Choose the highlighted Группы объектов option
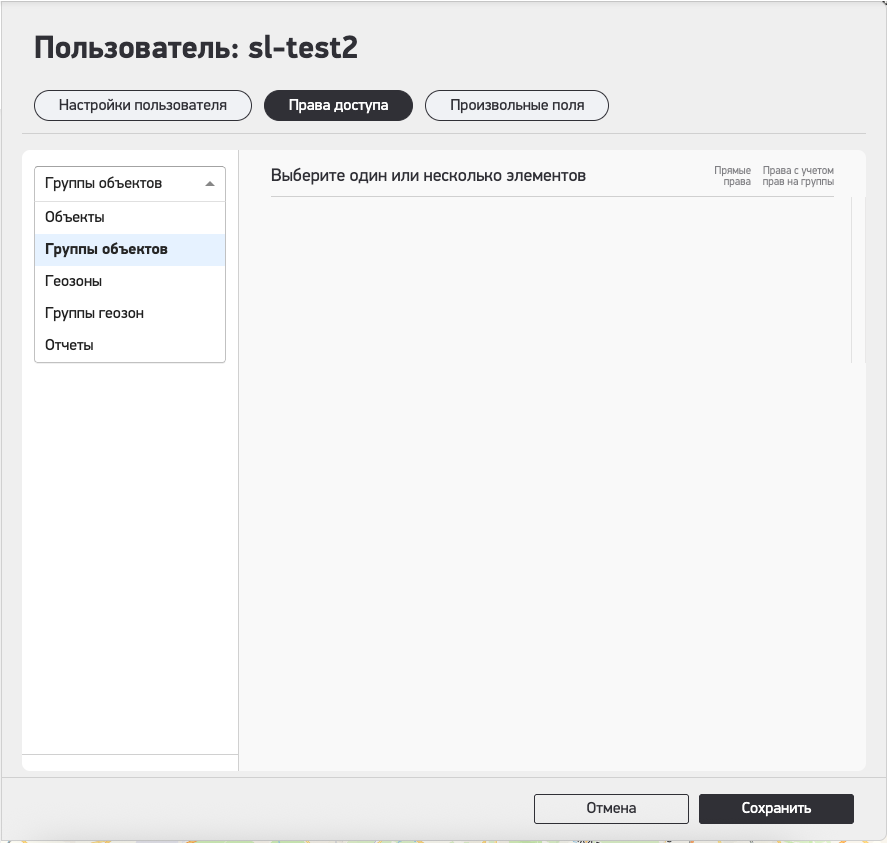The height and width of the screenshot is (843, 887). coord(130,250)
